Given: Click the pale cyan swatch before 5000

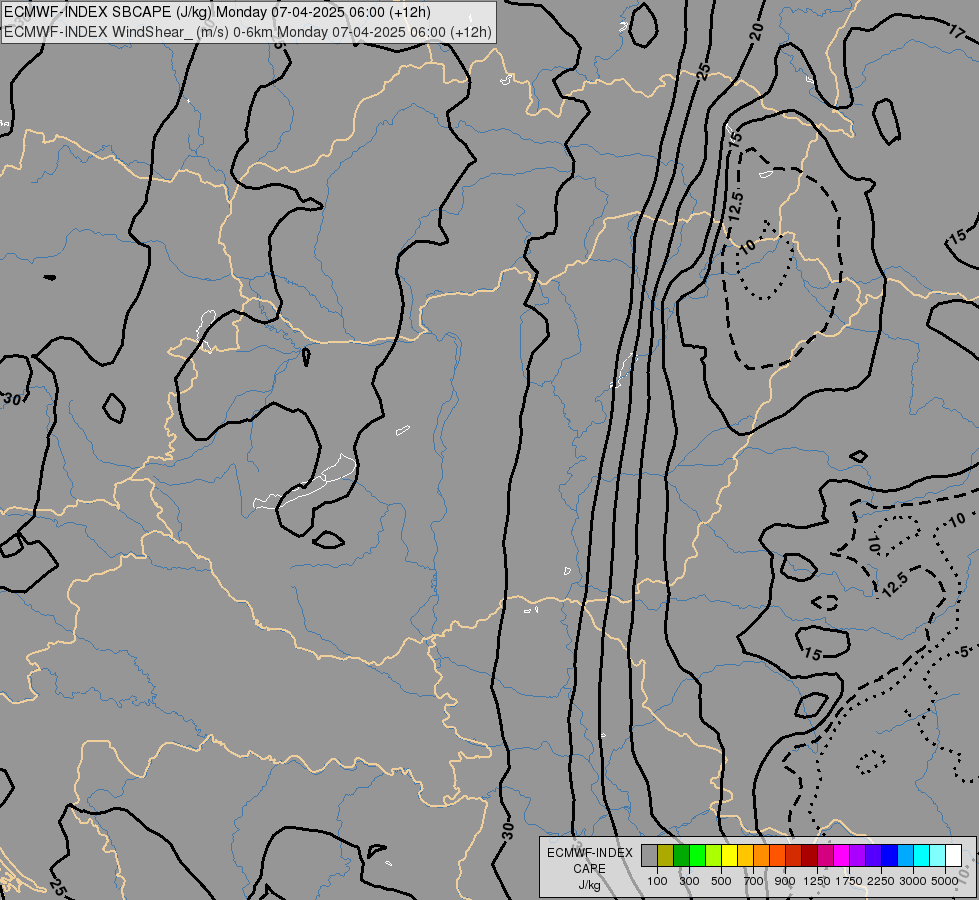Looking at the screenshot, I should [937, 856].
